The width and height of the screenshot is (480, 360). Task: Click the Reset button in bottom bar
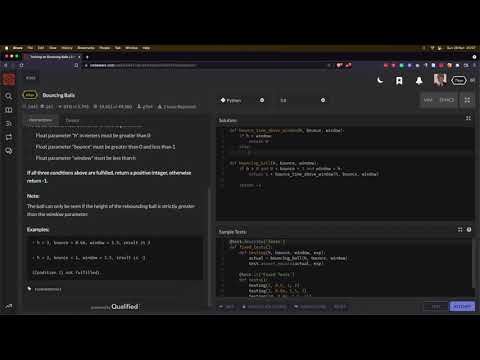[339, 307]
